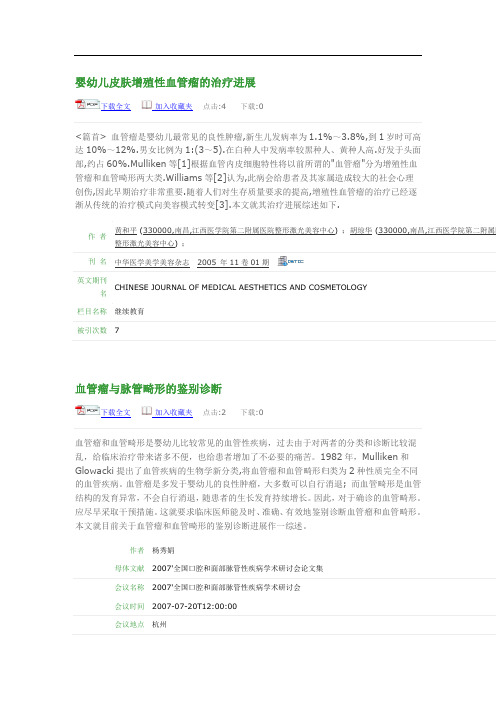The width and height of the screenshot is (496, 702).
Task: Open author link 黄和平
Action: tap(126, 230)
